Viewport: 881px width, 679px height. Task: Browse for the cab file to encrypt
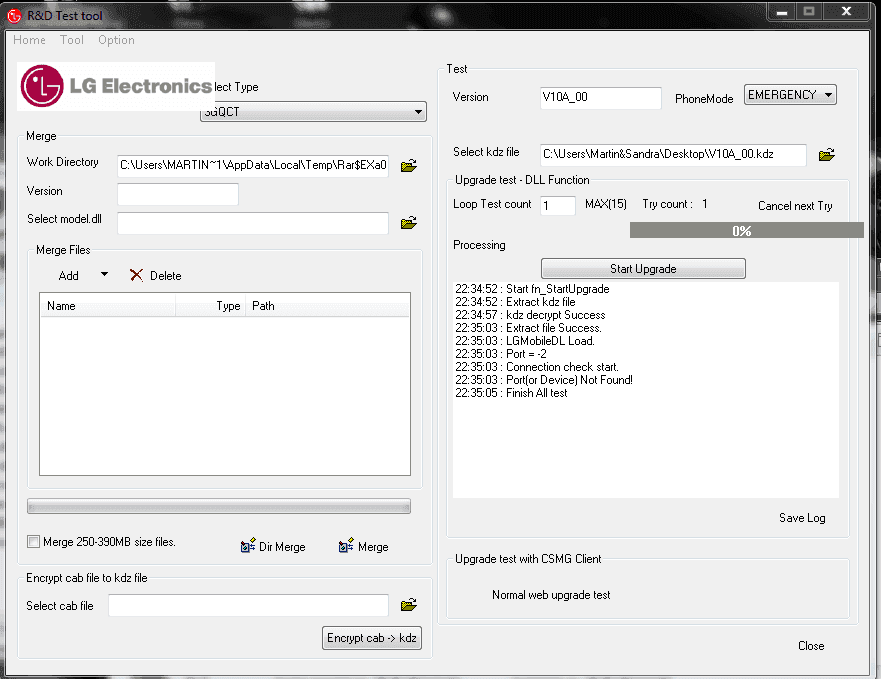tap(408, 605)
